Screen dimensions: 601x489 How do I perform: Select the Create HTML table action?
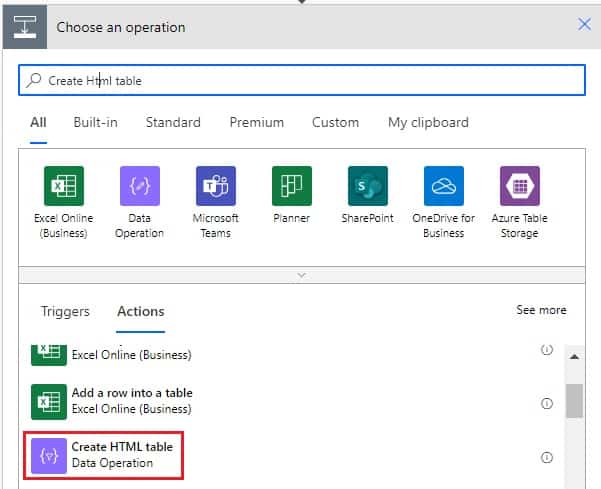(x=103, y=455)
